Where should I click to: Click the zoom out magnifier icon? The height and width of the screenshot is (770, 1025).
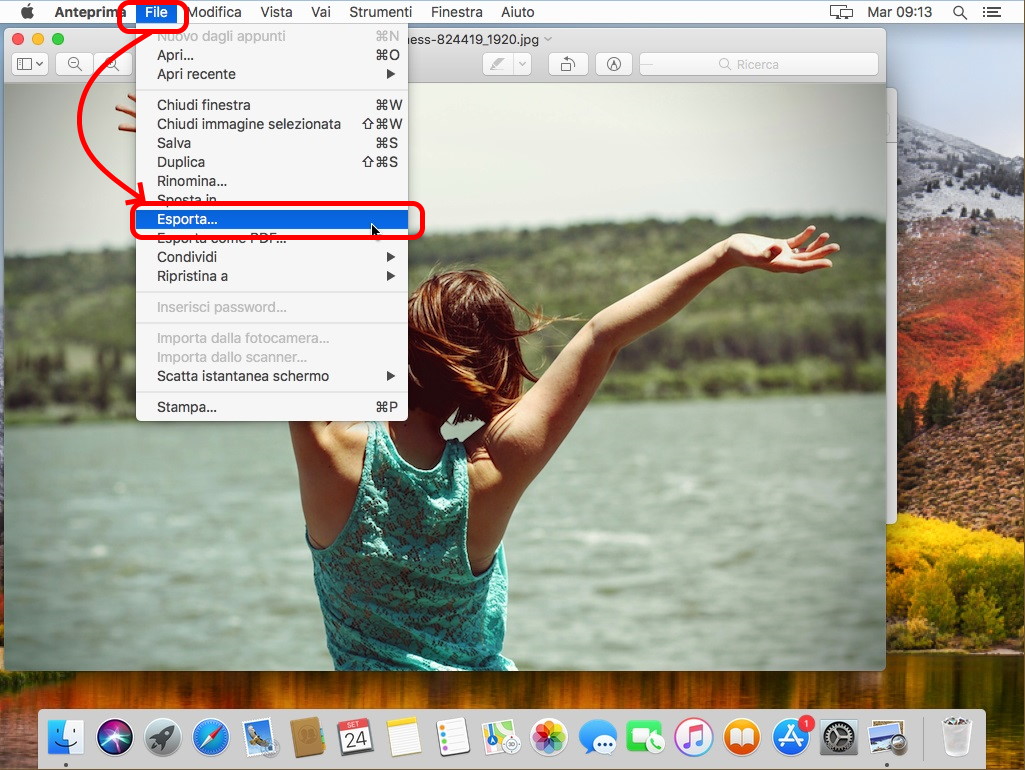75,63
